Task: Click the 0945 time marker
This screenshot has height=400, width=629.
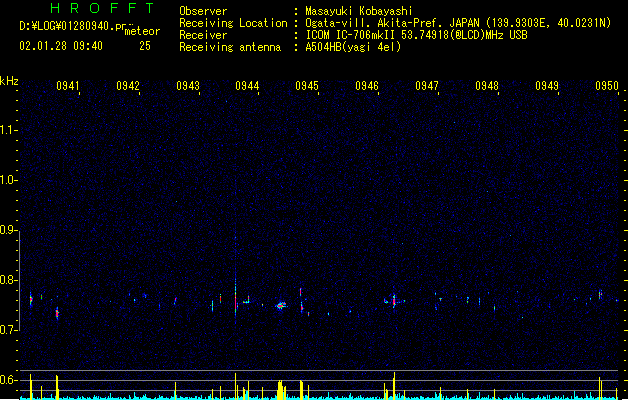Action: point(307,85)
